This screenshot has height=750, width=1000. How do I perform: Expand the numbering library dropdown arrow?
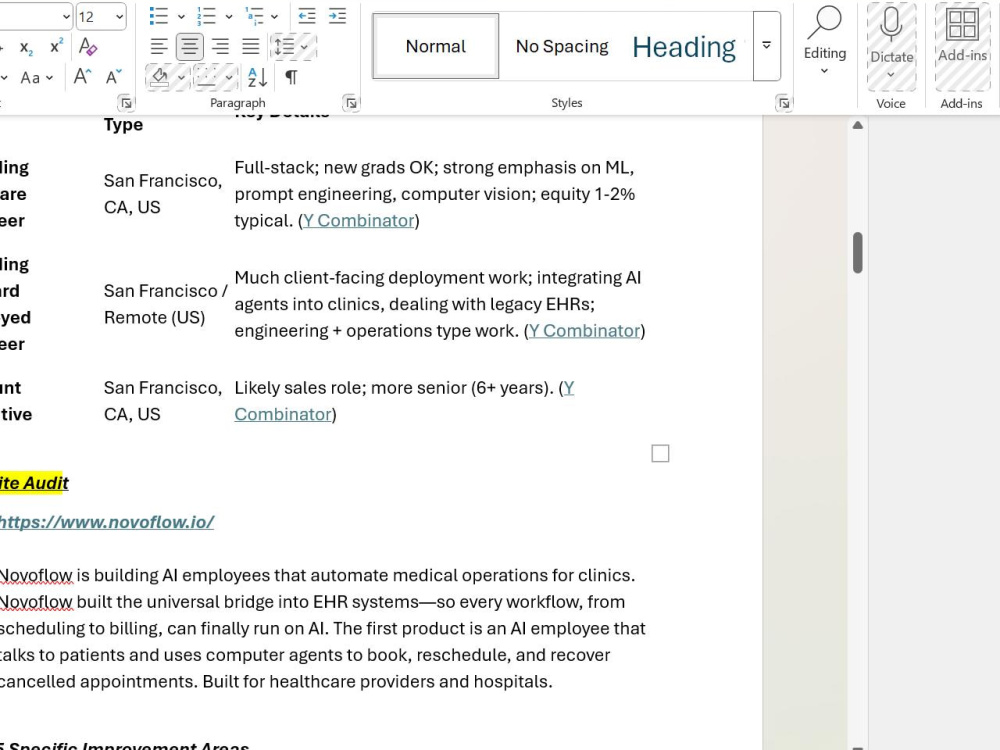[x=228, y=17]
